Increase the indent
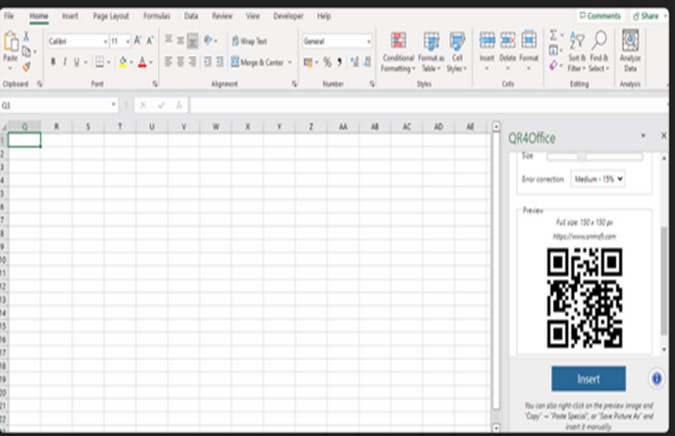 point(220,62)
